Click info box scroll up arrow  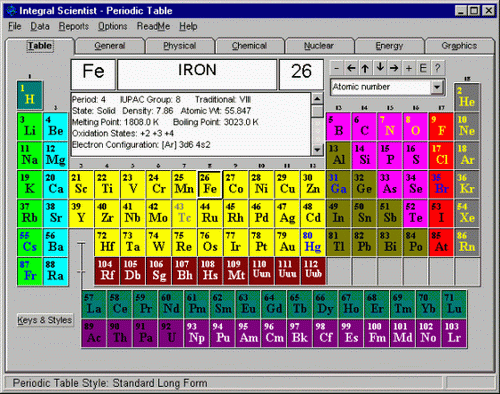(x=317, y=99)
